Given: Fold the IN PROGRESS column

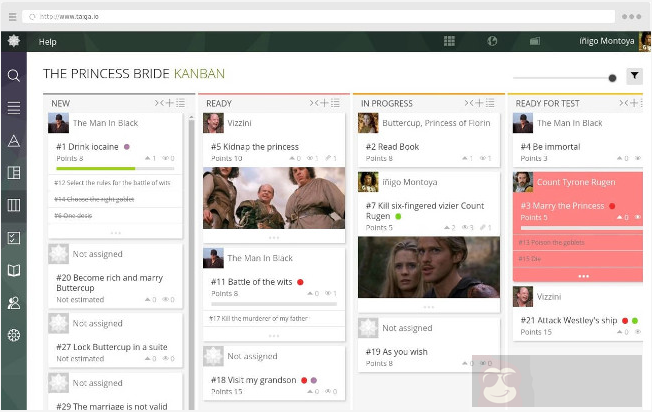Looking at the screenshot, I should coord(468,103).
